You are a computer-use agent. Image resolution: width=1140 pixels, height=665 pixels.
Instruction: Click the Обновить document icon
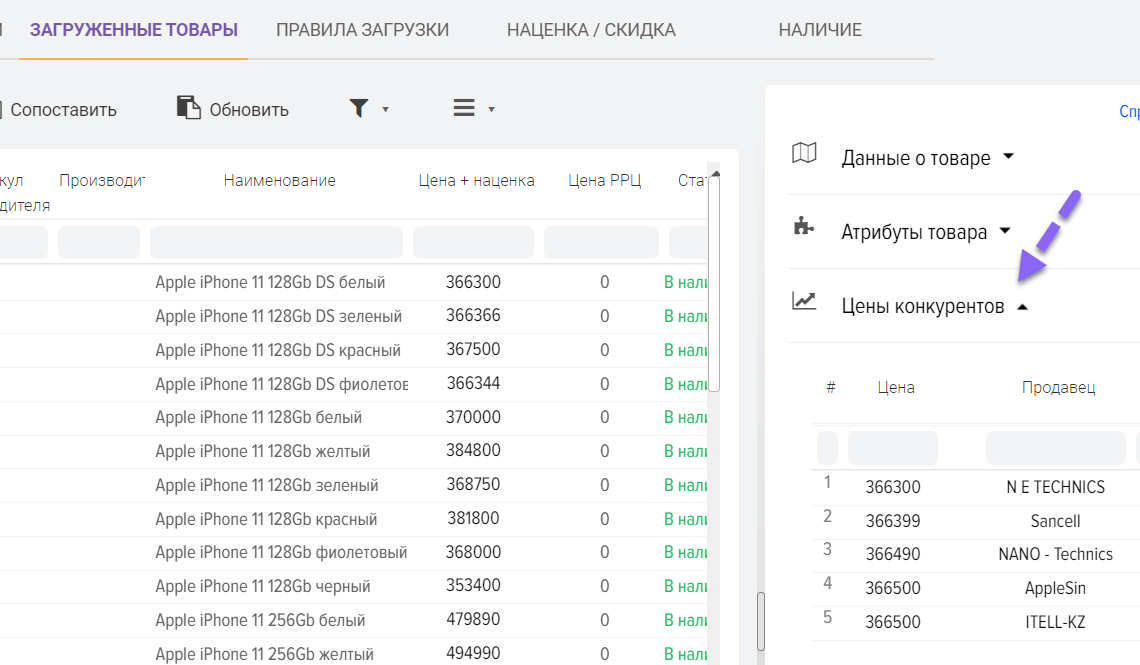tap(188, 108)
